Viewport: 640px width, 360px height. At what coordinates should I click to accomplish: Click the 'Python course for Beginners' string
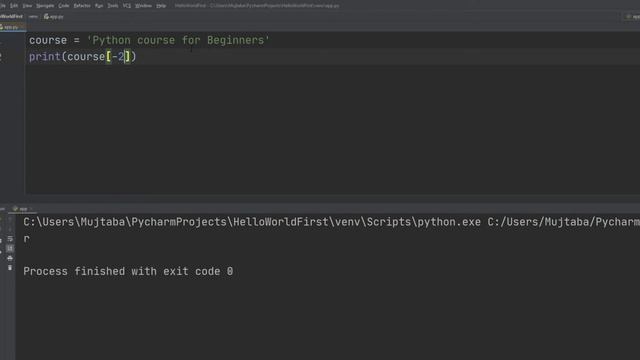178,40
